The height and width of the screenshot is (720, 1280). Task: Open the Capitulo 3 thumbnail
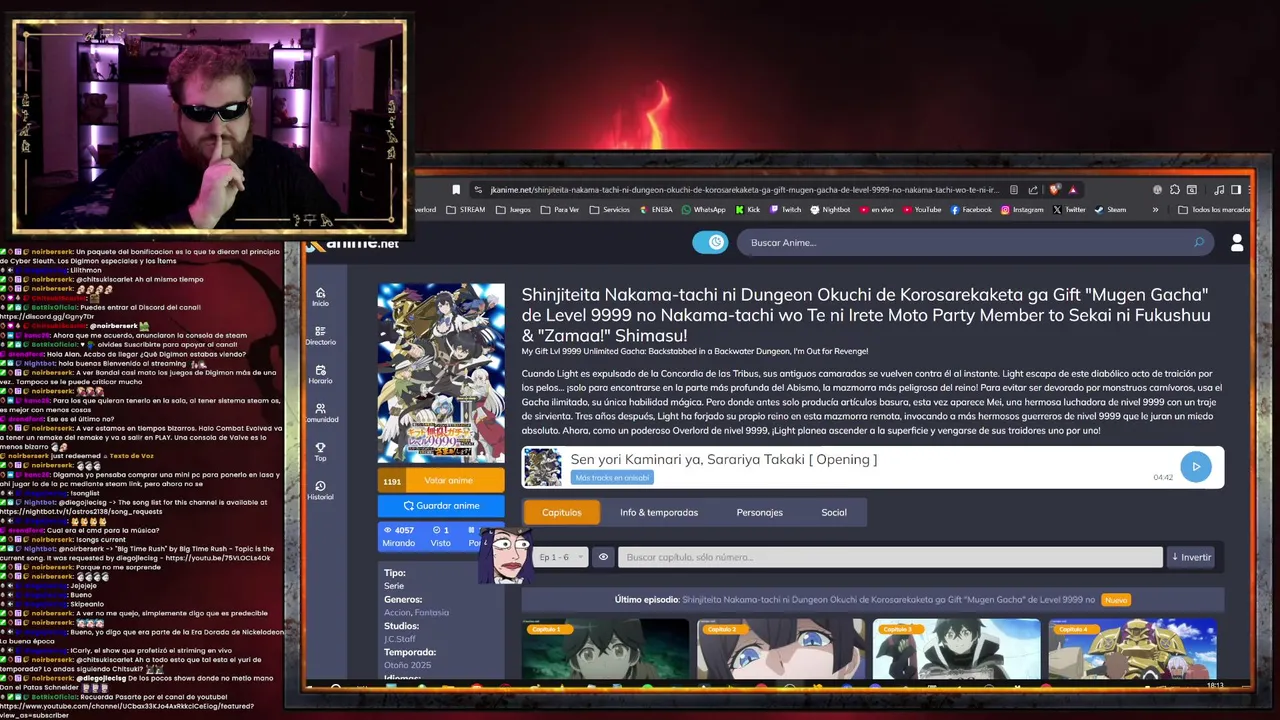(x=956, y=650)
